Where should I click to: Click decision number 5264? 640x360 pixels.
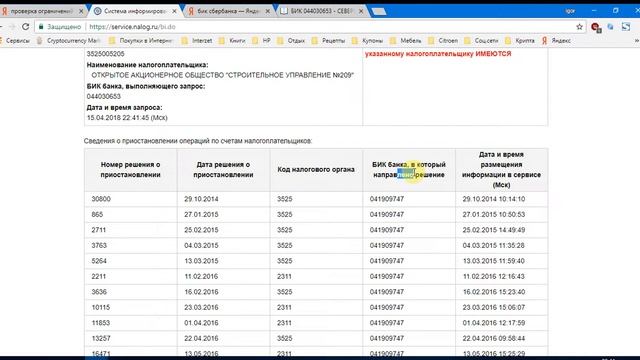pyautogui.click(x=99, y=261)
